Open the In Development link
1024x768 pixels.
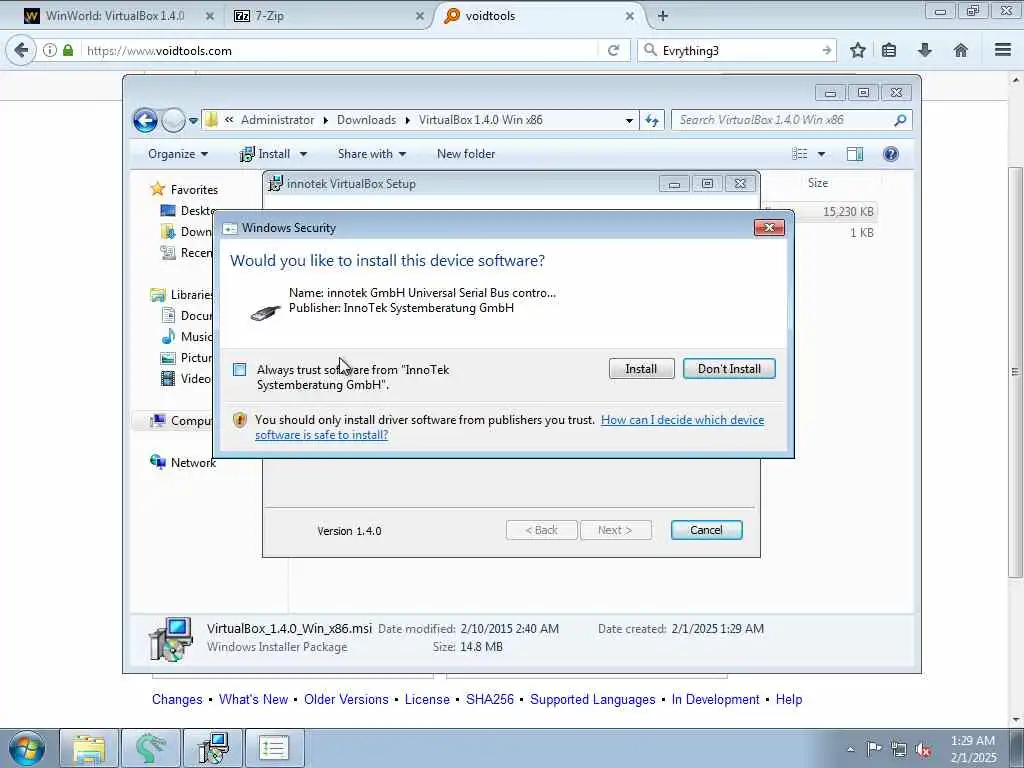tap(715, 699)
